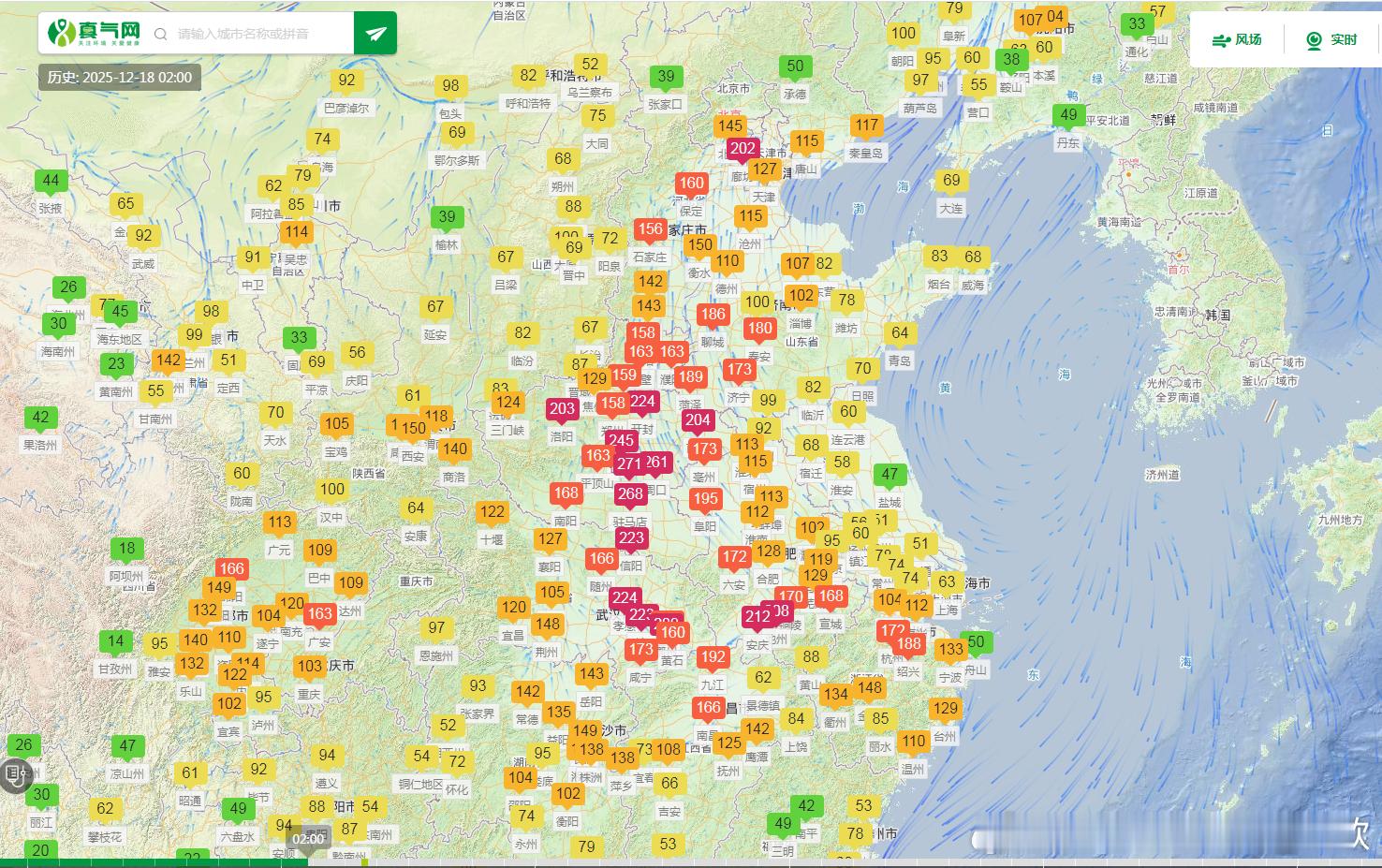Click the 真气网 logo
This screenshot has height=868, width=1382.
pos(94,33)
